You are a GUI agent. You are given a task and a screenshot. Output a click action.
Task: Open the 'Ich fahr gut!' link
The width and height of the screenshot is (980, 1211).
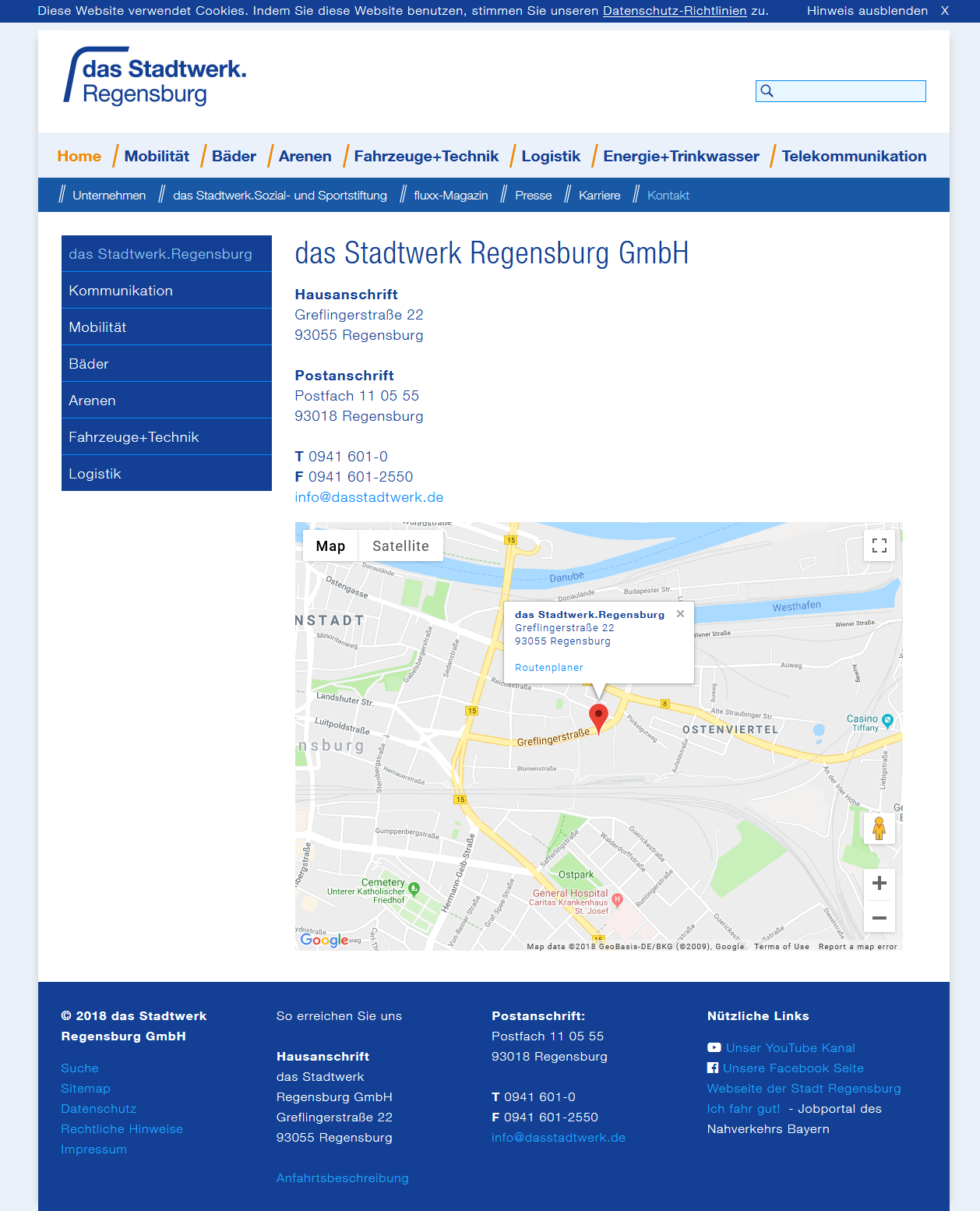(x=743, y=1108)
